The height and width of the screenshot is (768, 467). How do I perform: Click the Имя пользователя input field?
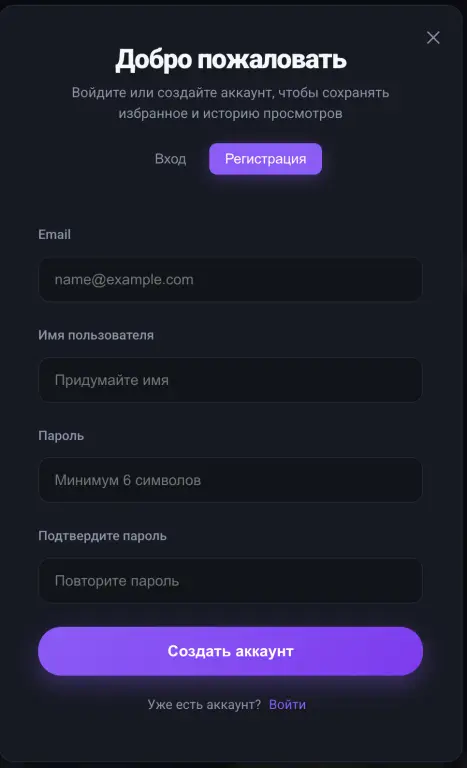pos(230,380)
